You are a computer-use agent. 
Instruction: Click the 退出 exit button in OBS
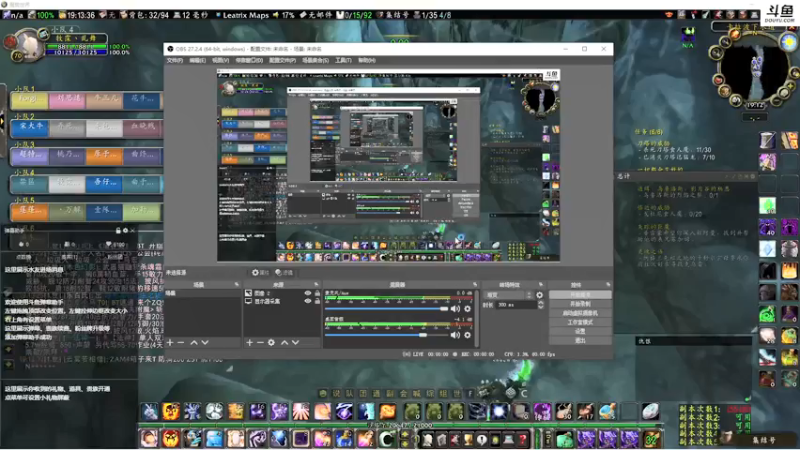[580, 340]
